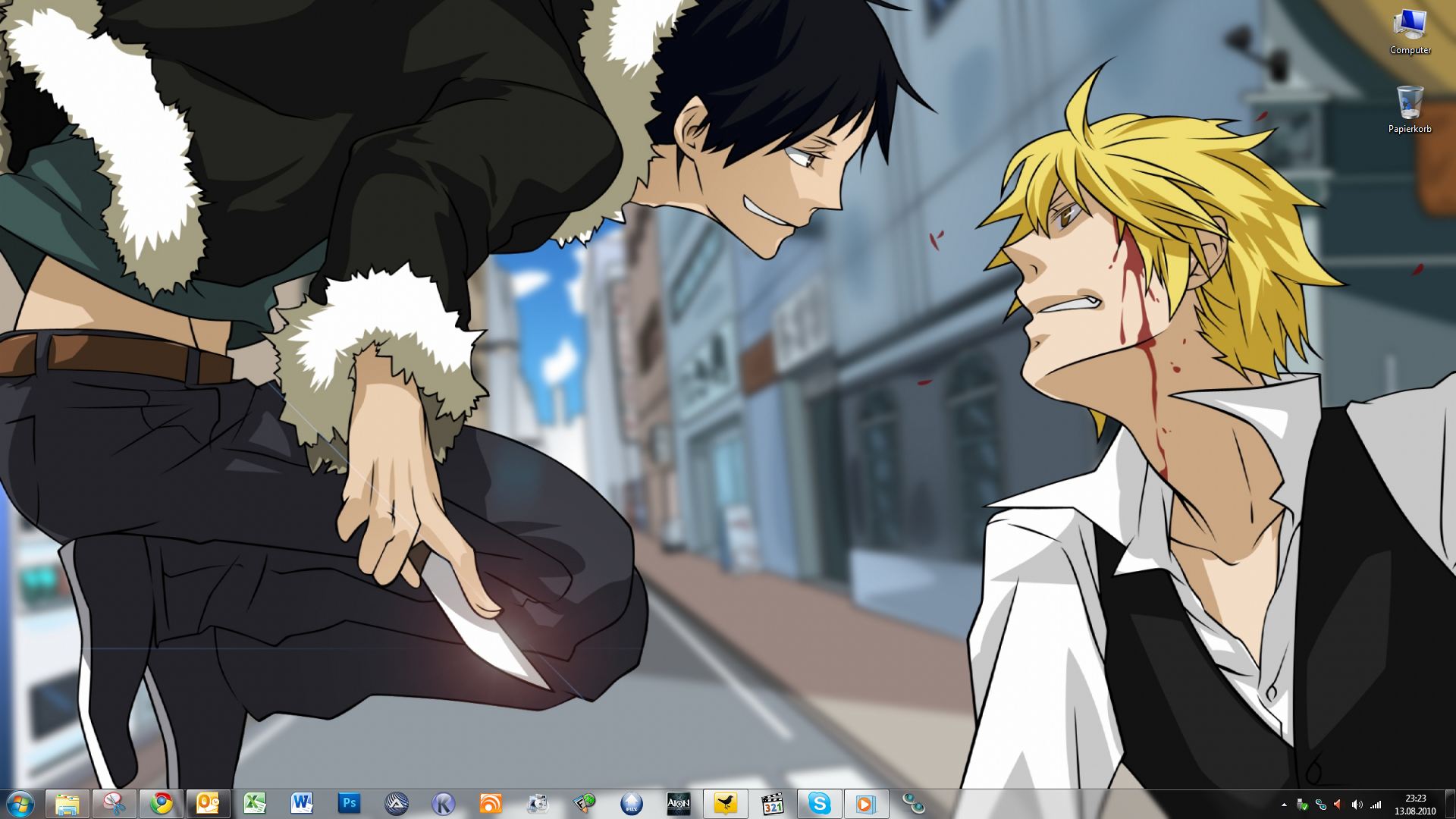
Task: Open Windows Explorer from taskbar
Action: (67, 803)
